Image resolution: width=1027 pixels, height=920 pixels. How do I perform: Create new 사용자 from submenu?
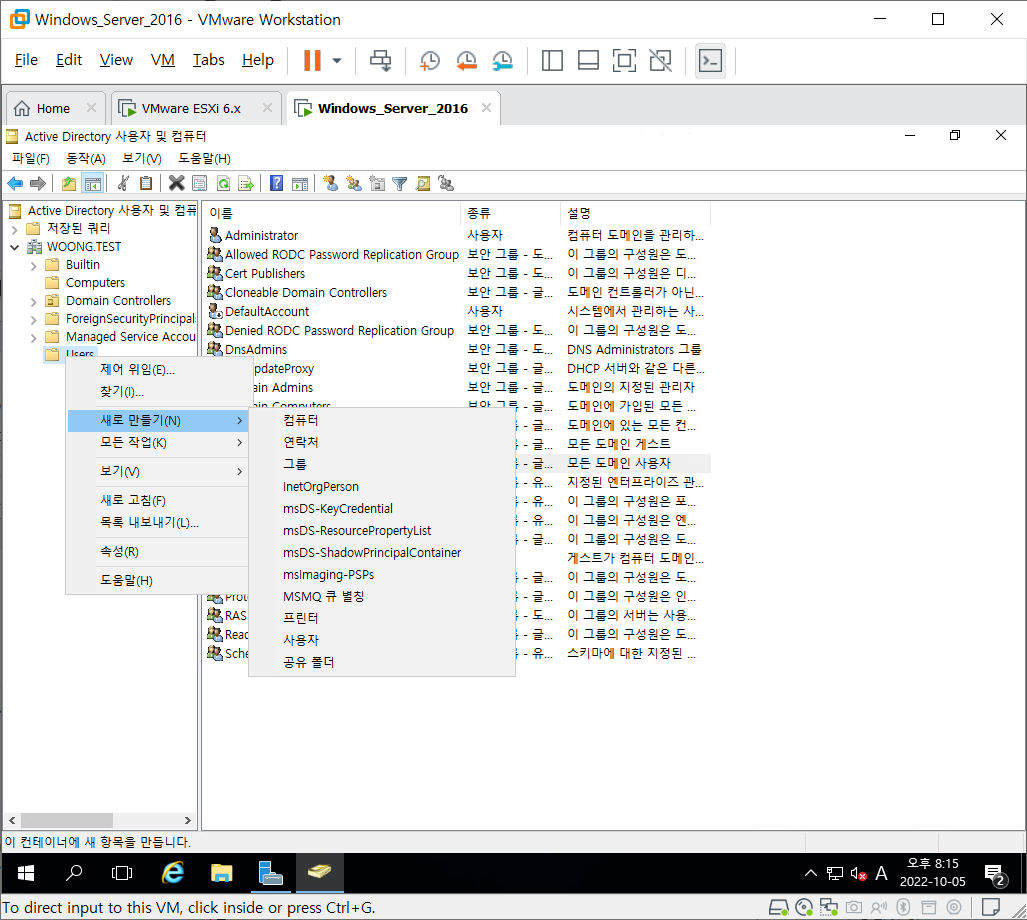pyautogui.click(x=382, y=640)
